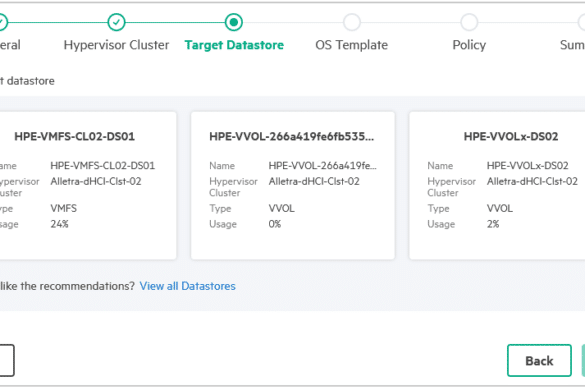Click the completed Hypervisor Cluster step circle
This screenshot has width=585, height=390.
116,22
